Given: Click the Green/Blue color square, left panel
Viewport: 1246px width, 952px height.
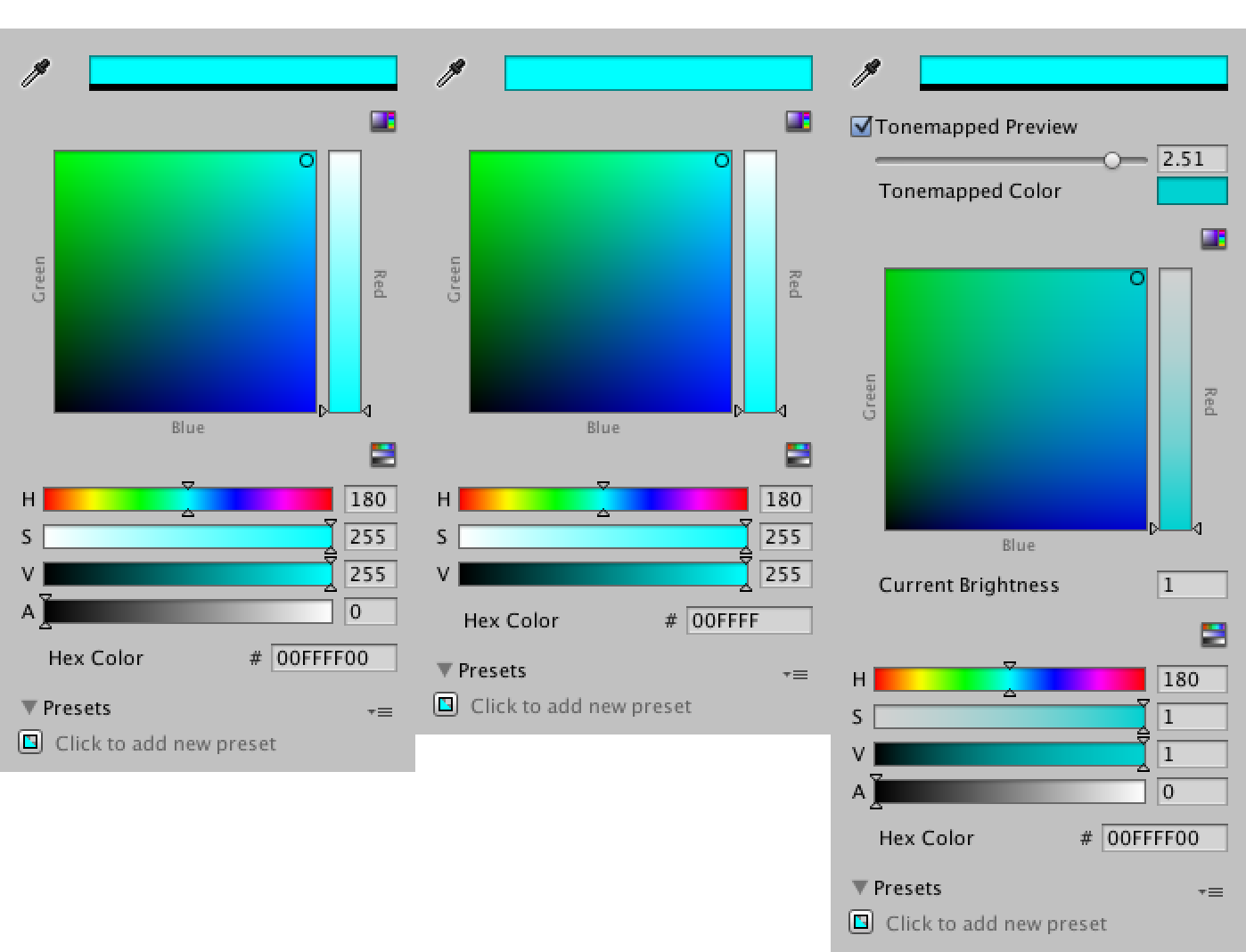Looking at the screenshot, I should (x=185, y=282).
